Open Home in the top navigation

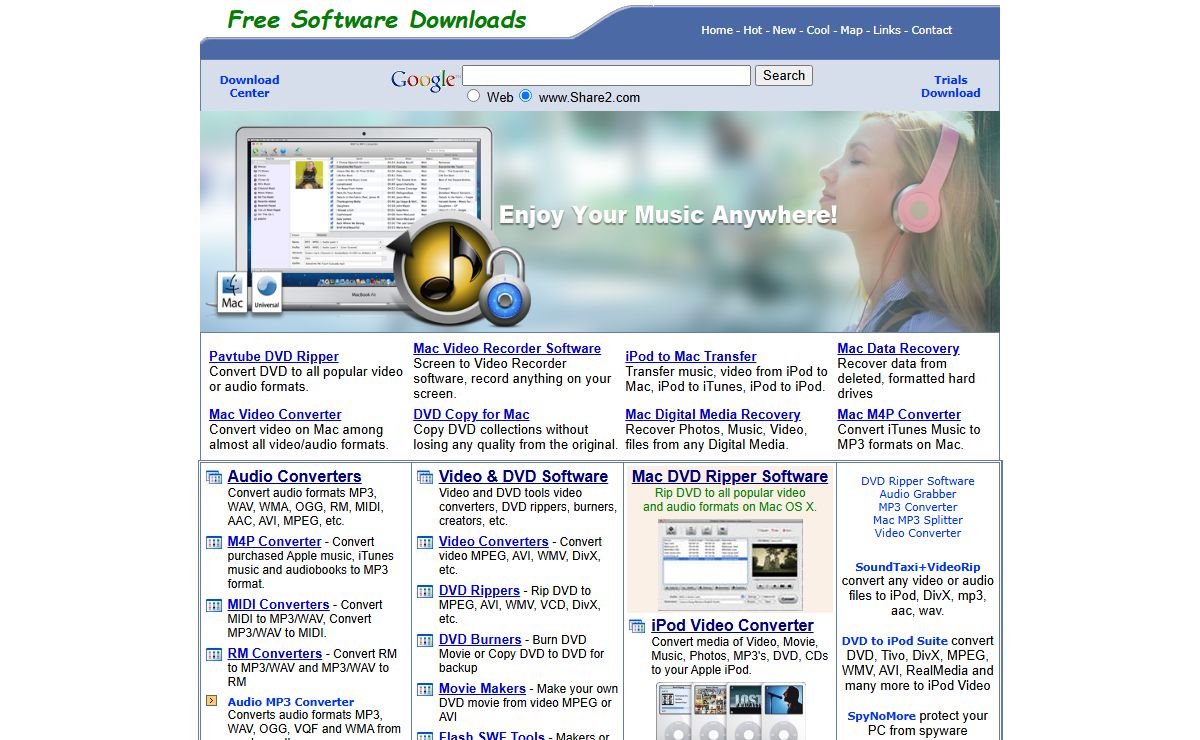(x=717, y=30)
